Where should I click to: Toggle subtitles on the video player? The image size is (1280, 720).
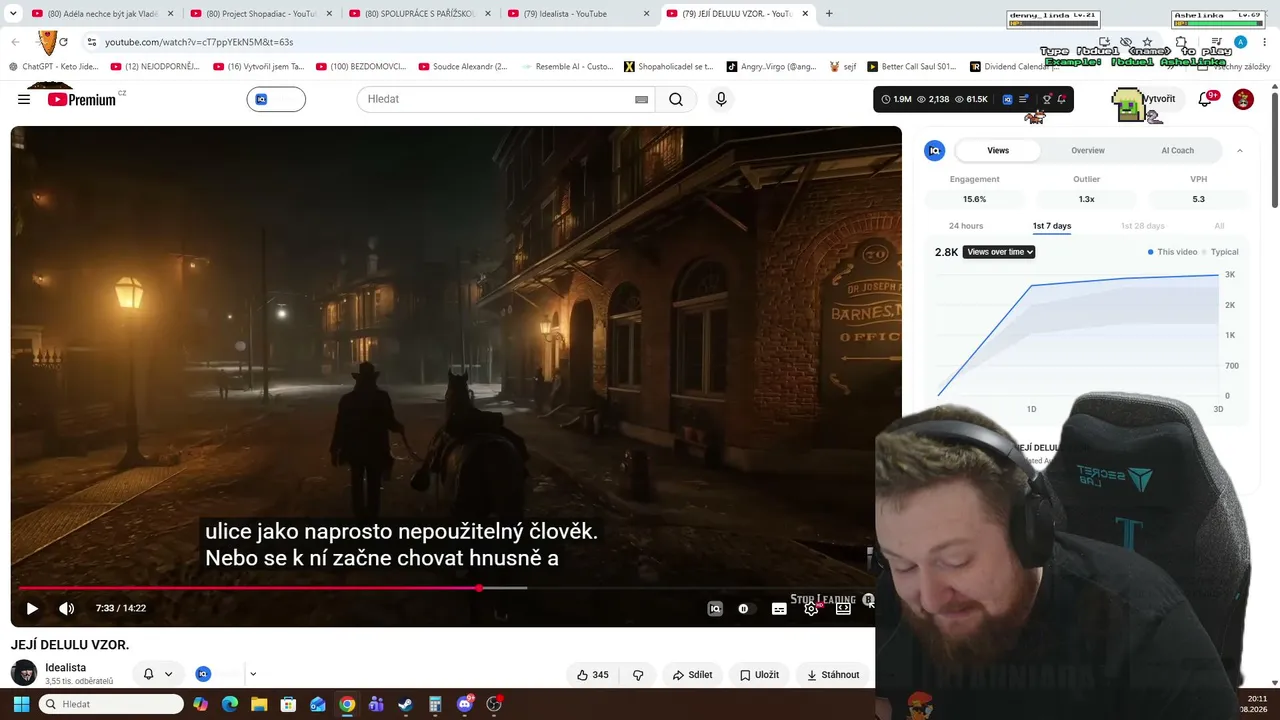pyautogui.click(x=779, y=608)
